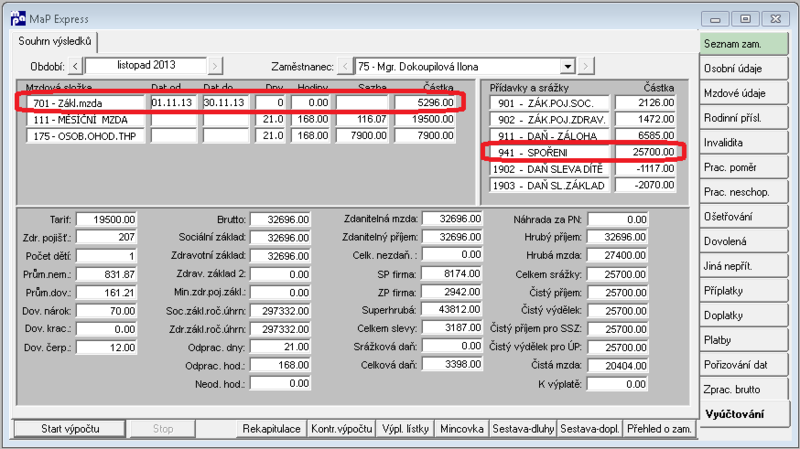Open Příplatky section

click(x=743, y=291)
